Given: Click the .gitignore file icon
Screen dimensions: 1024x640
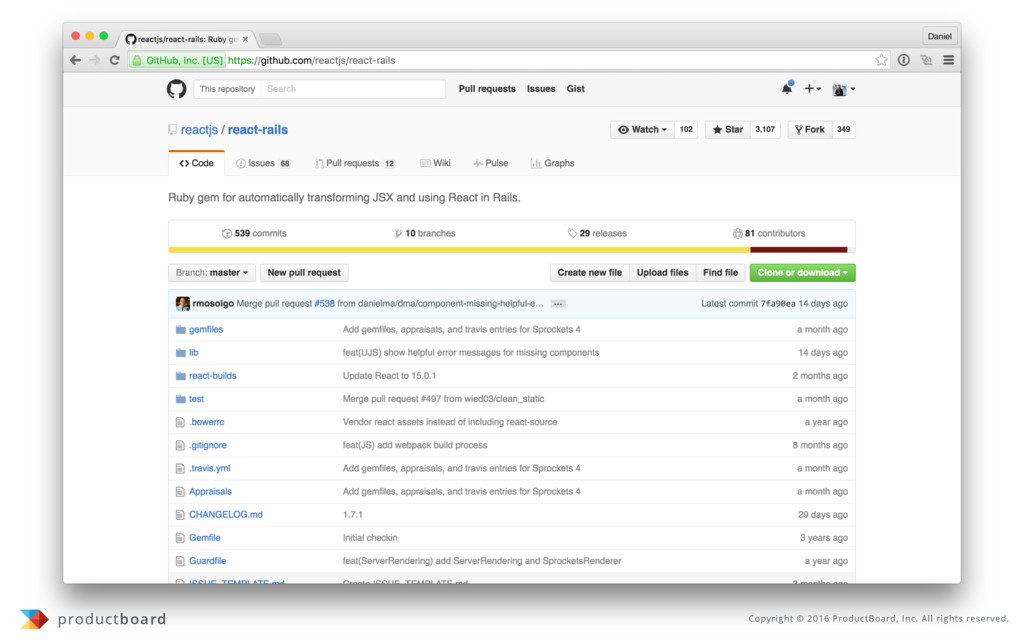Looking at the screenshot, I should 180,445.
